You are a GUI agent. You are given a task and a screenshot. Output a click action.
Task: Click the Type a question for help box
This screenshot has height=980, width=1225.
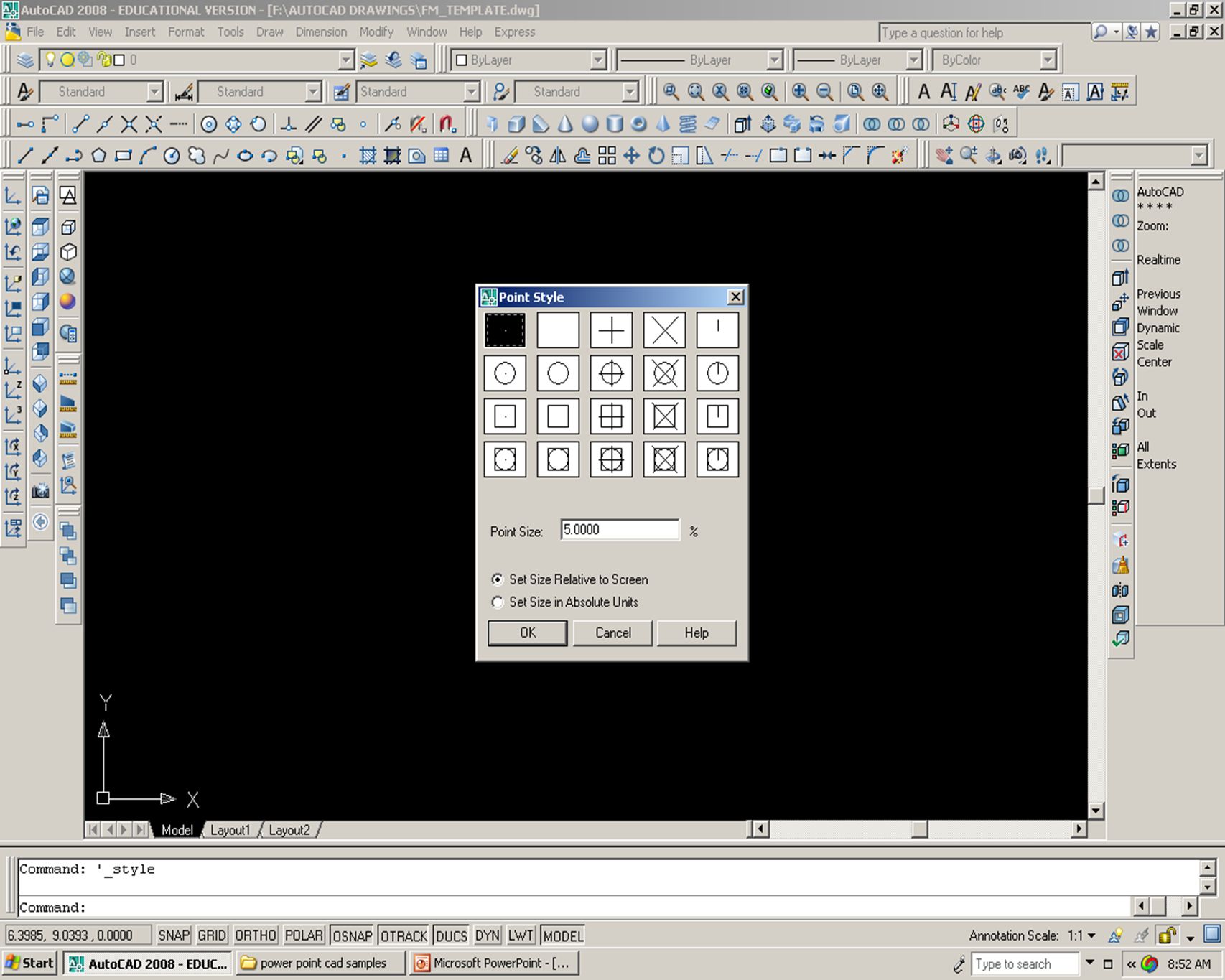pos(984,32)
